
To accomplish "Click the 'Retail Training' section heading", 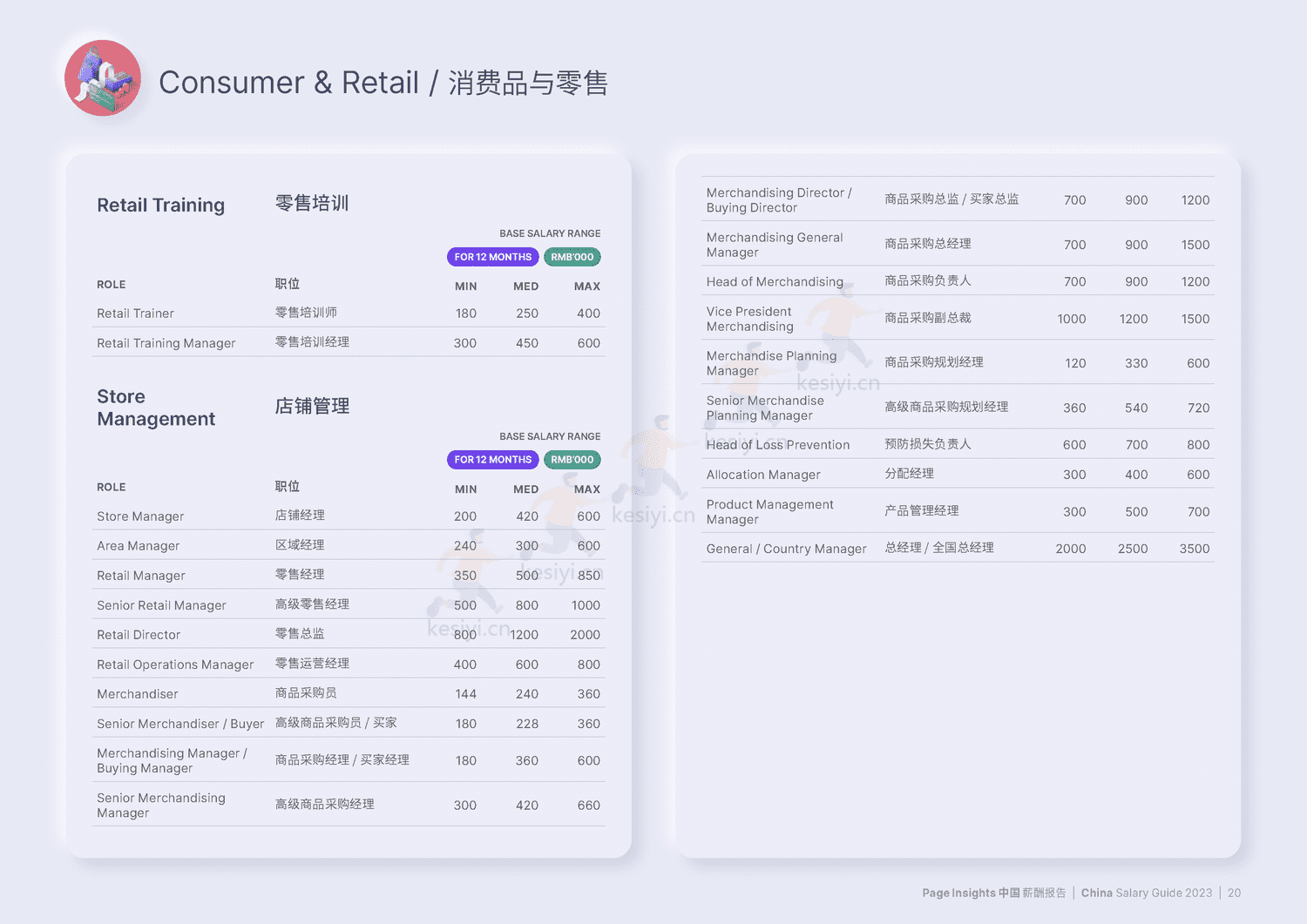I will [161, 205].
